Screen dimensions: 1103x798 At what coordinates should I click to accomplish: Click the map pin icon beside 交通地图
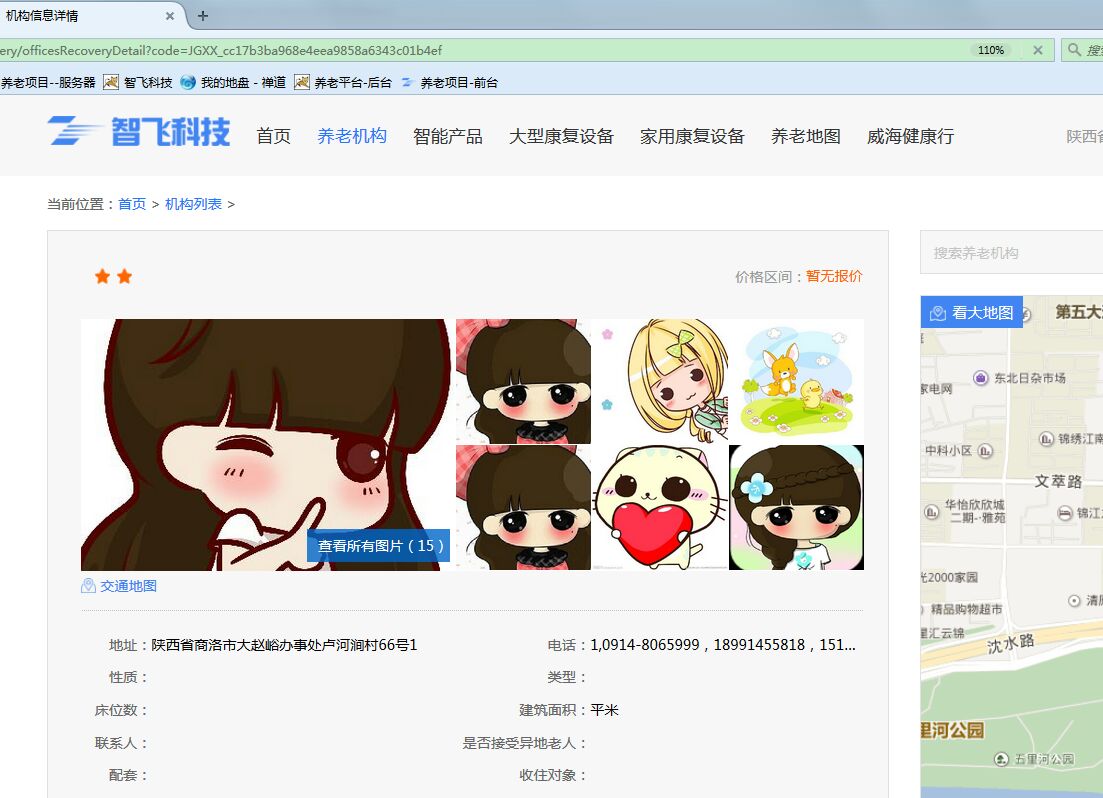[88, 586]
